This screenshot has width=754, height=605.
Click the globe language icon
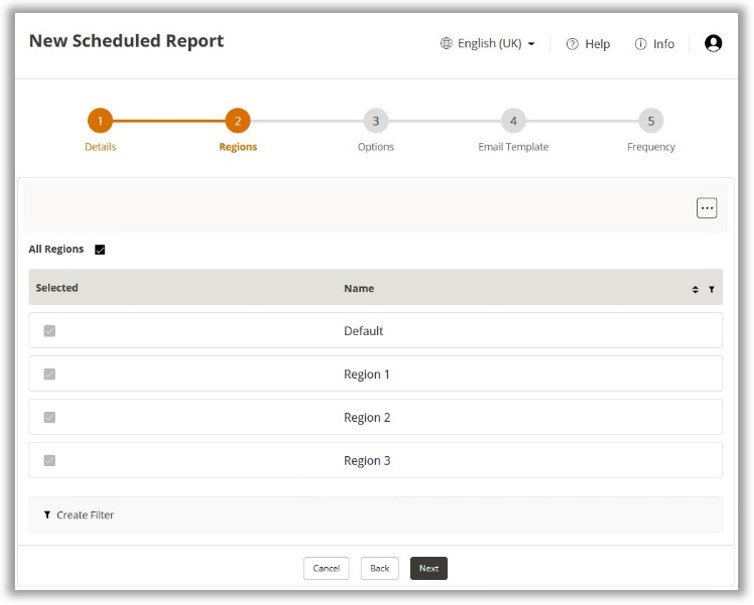click(446, 44)
